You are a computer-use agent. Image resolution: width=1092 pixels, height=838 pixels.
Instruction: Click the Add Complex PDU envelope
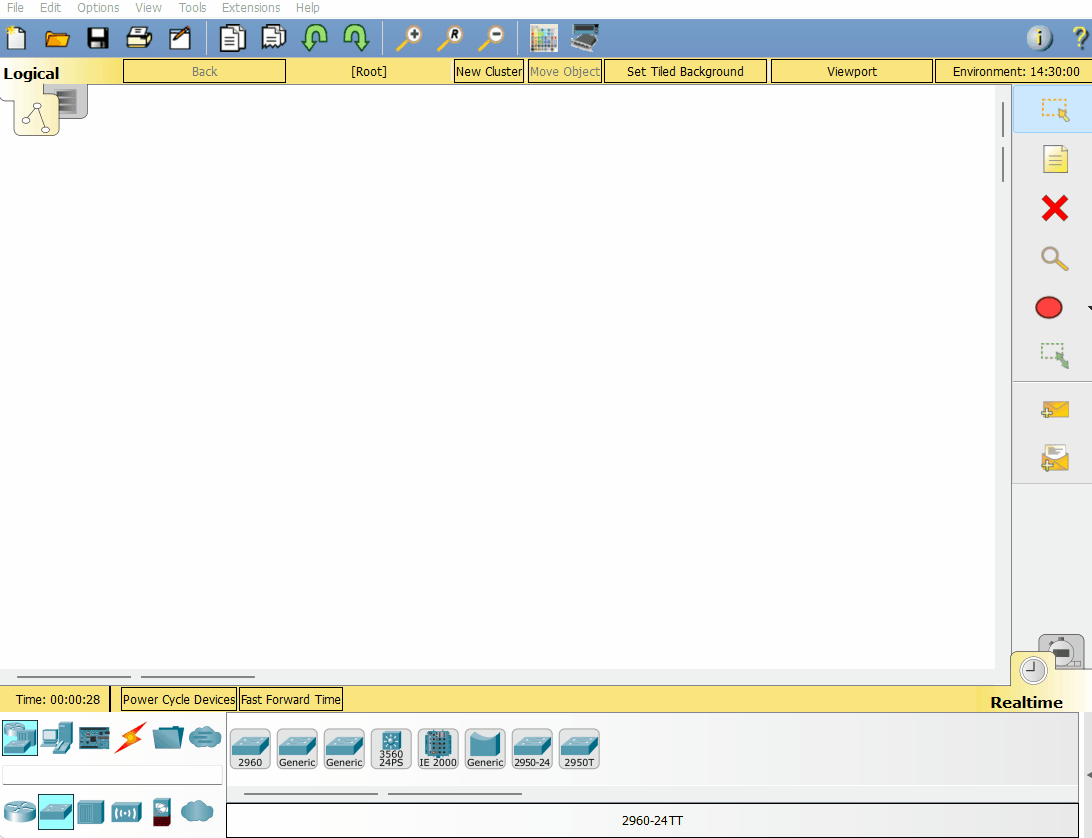[1054, 458]
